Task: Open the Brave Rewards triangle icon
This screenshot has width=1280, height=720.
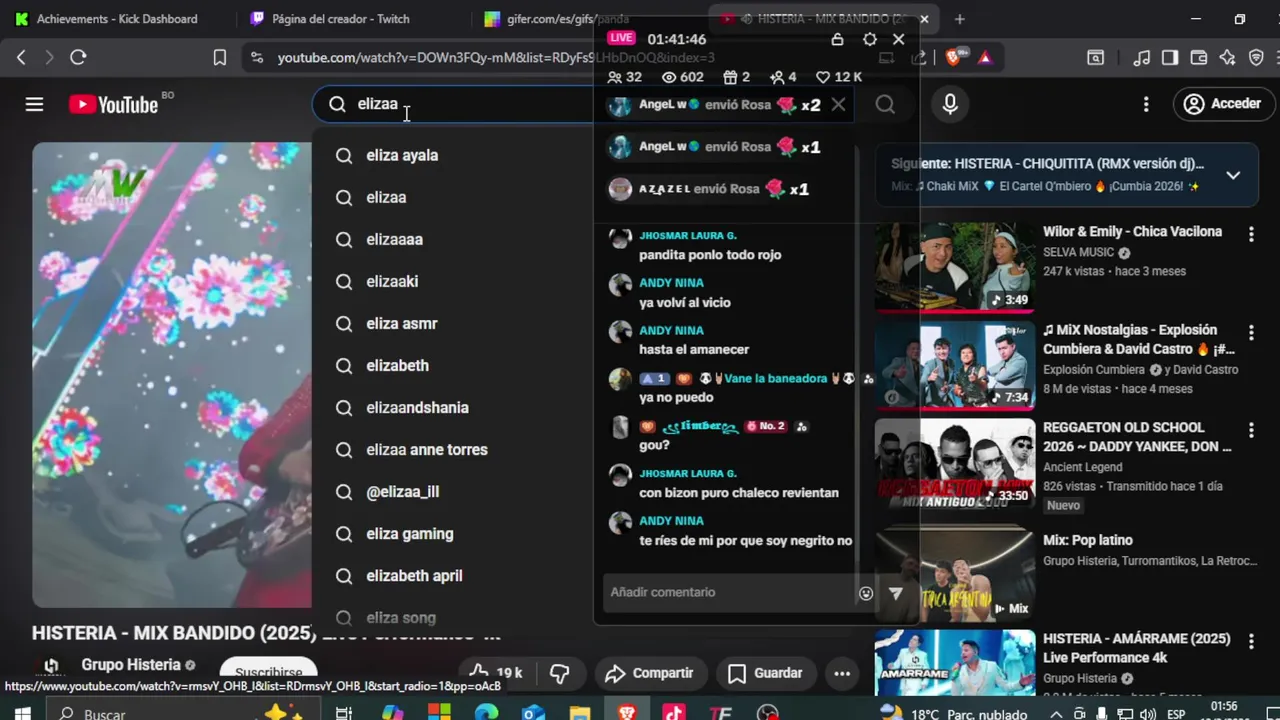Action: (985, 58)
